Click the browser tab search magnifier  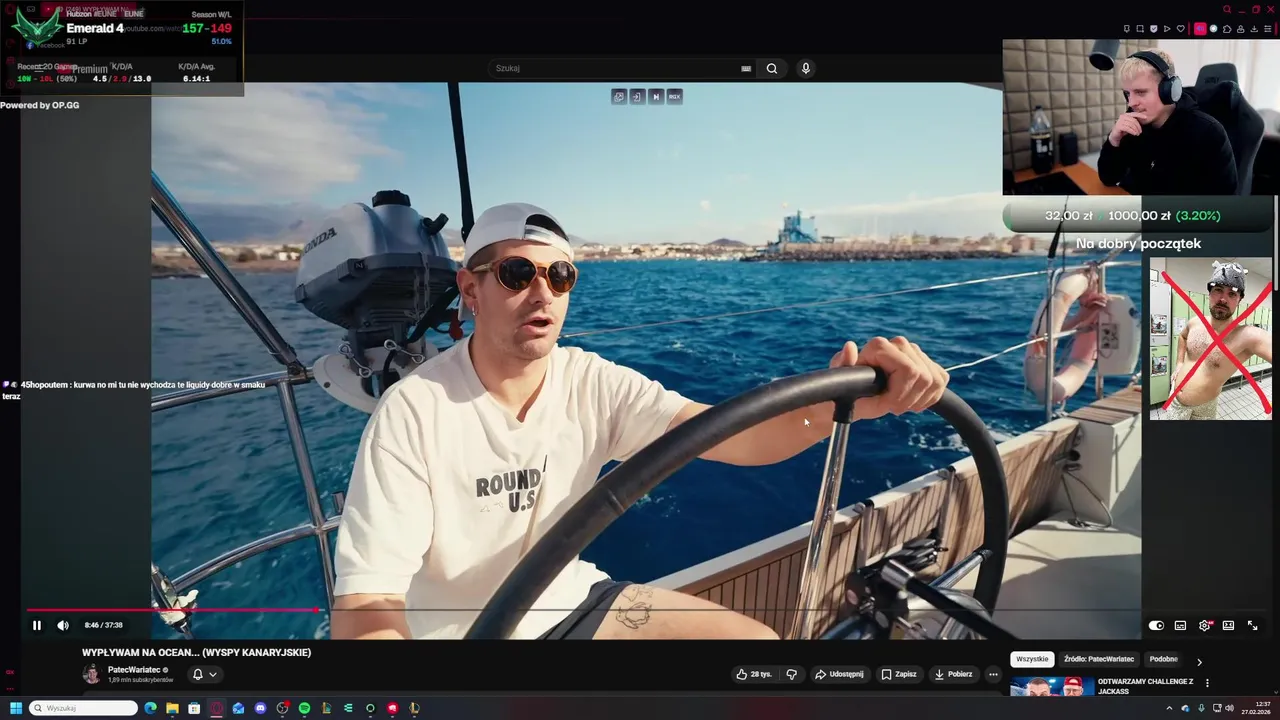tap(1227, 9)
